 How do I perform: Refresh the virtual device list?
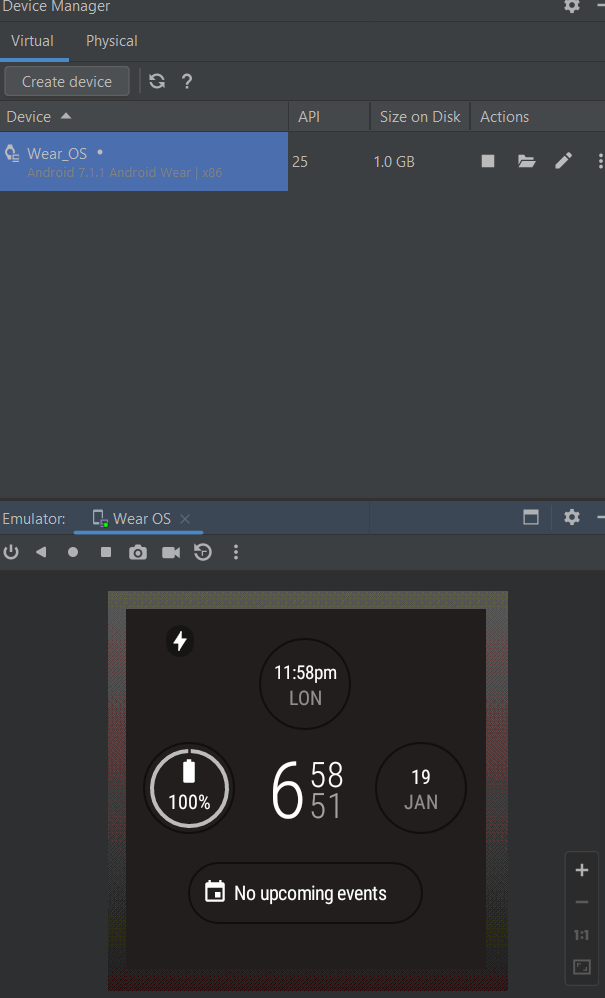157,81
